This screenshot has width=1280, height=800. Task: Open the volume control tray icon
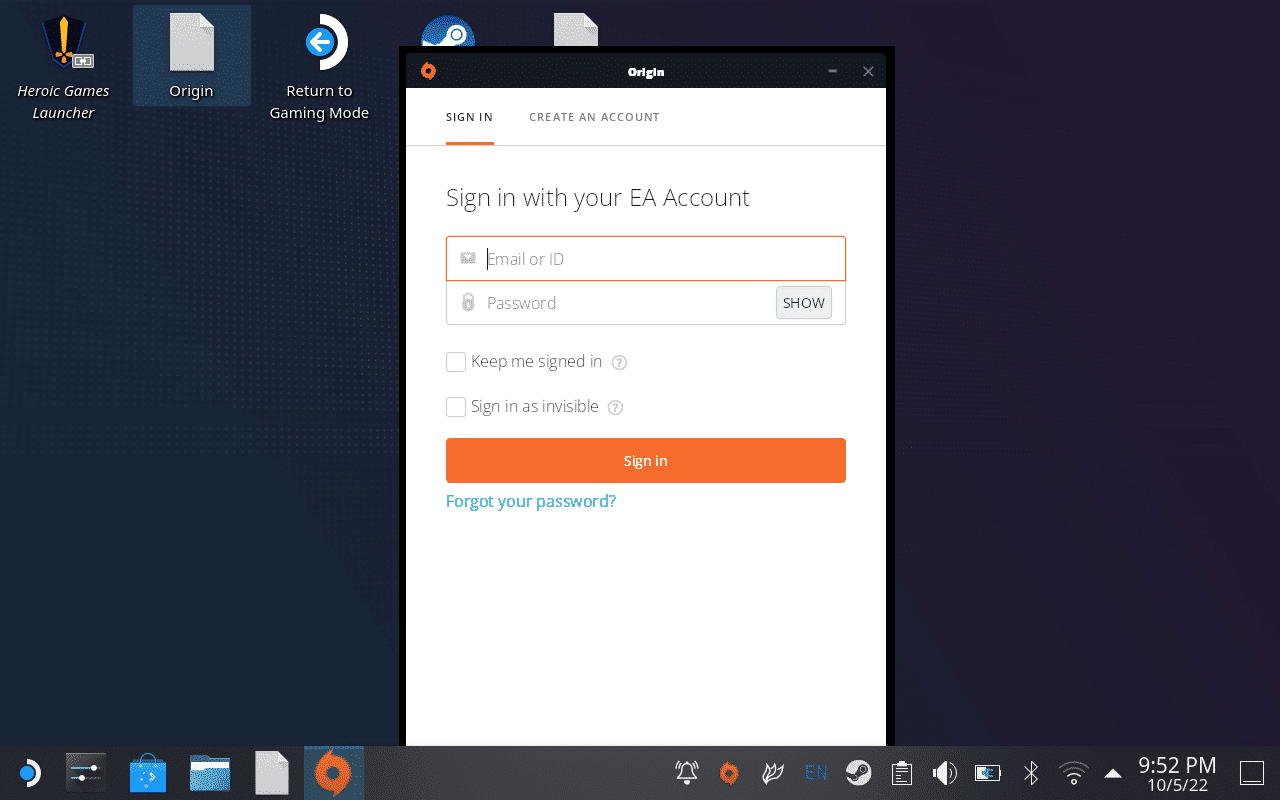click(x=944, y=773)
